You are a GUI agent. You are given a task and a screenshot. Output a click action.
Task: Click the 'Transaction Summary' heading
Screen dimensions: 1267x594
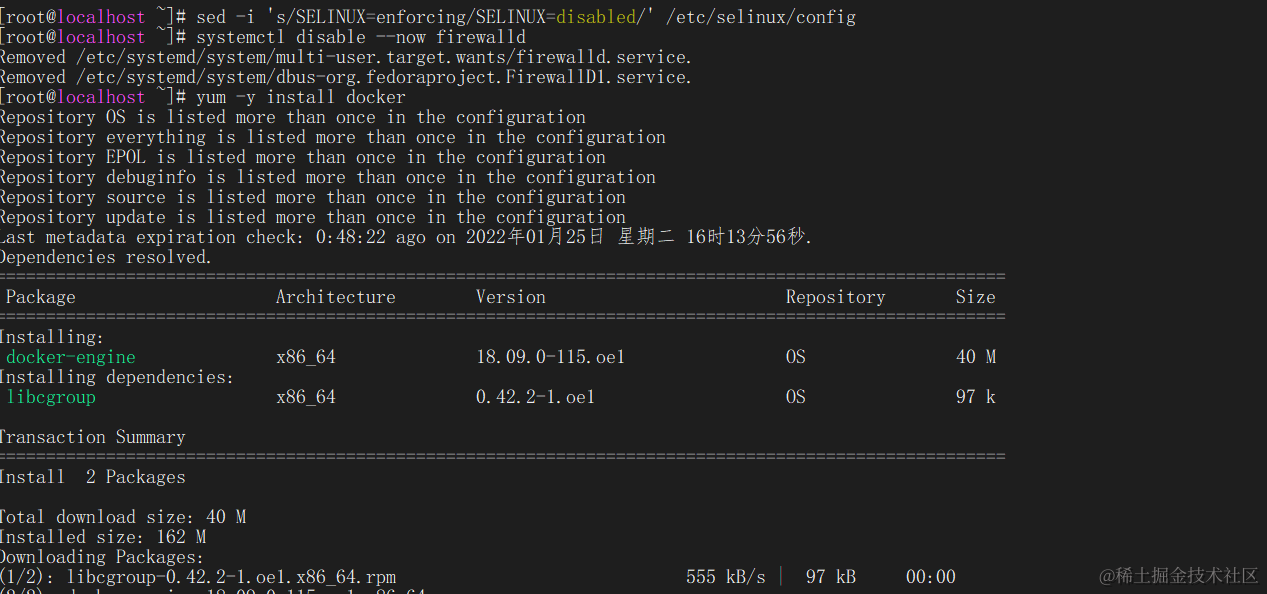pos(93,437)
